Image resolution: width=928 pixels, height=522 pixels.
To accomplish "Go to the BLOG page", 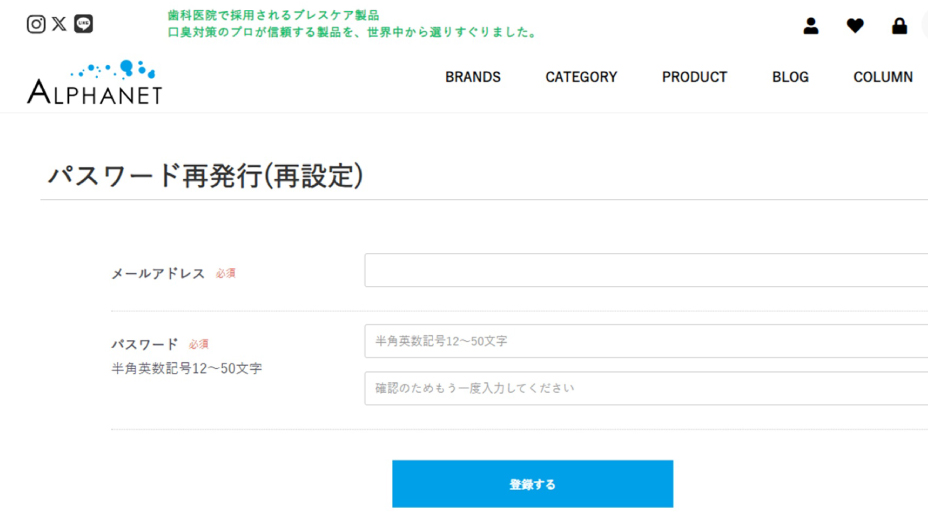I will (x=790, y=77).
